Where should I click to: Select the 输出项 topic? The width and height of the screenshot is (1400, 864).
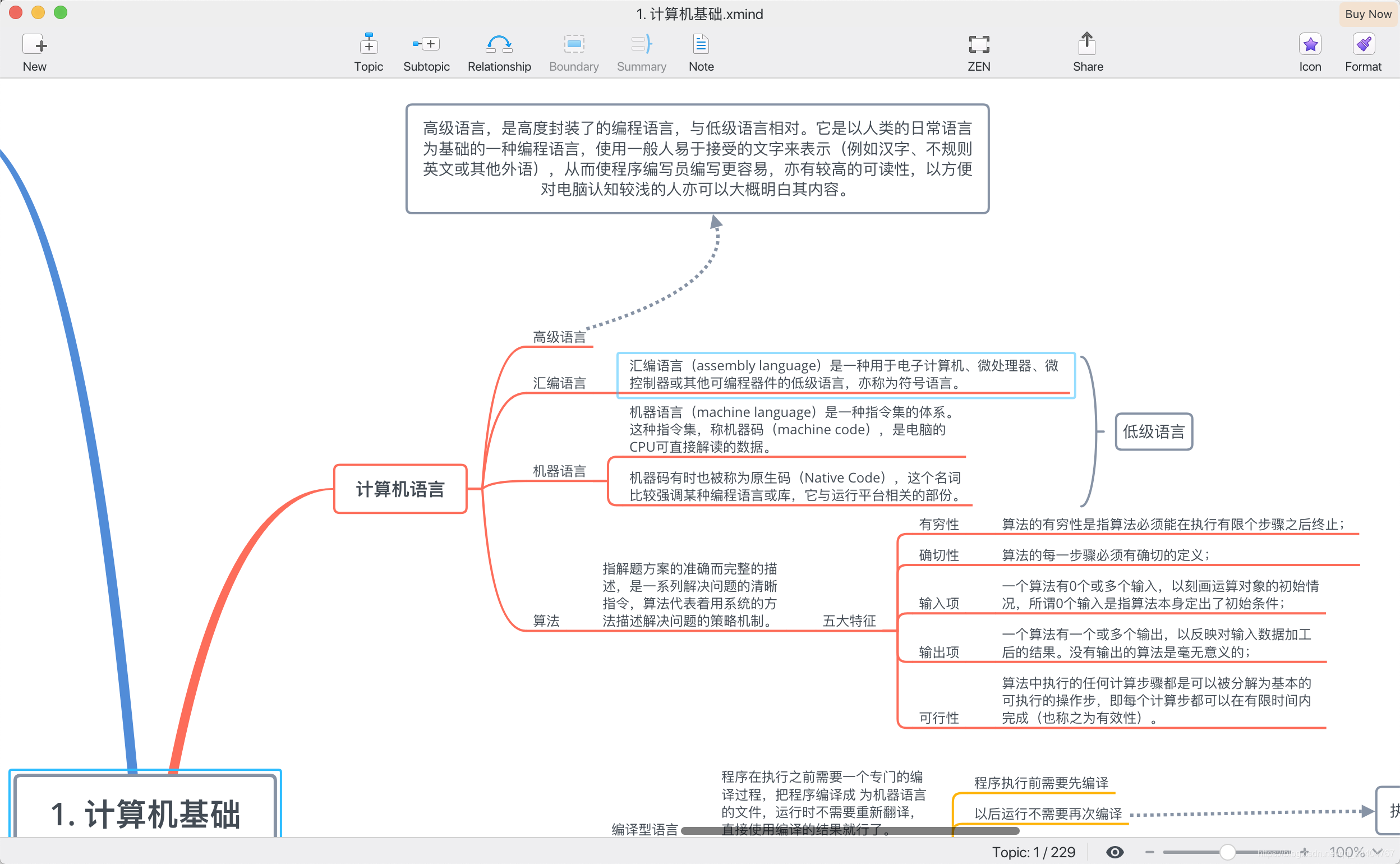click(938, 652)
